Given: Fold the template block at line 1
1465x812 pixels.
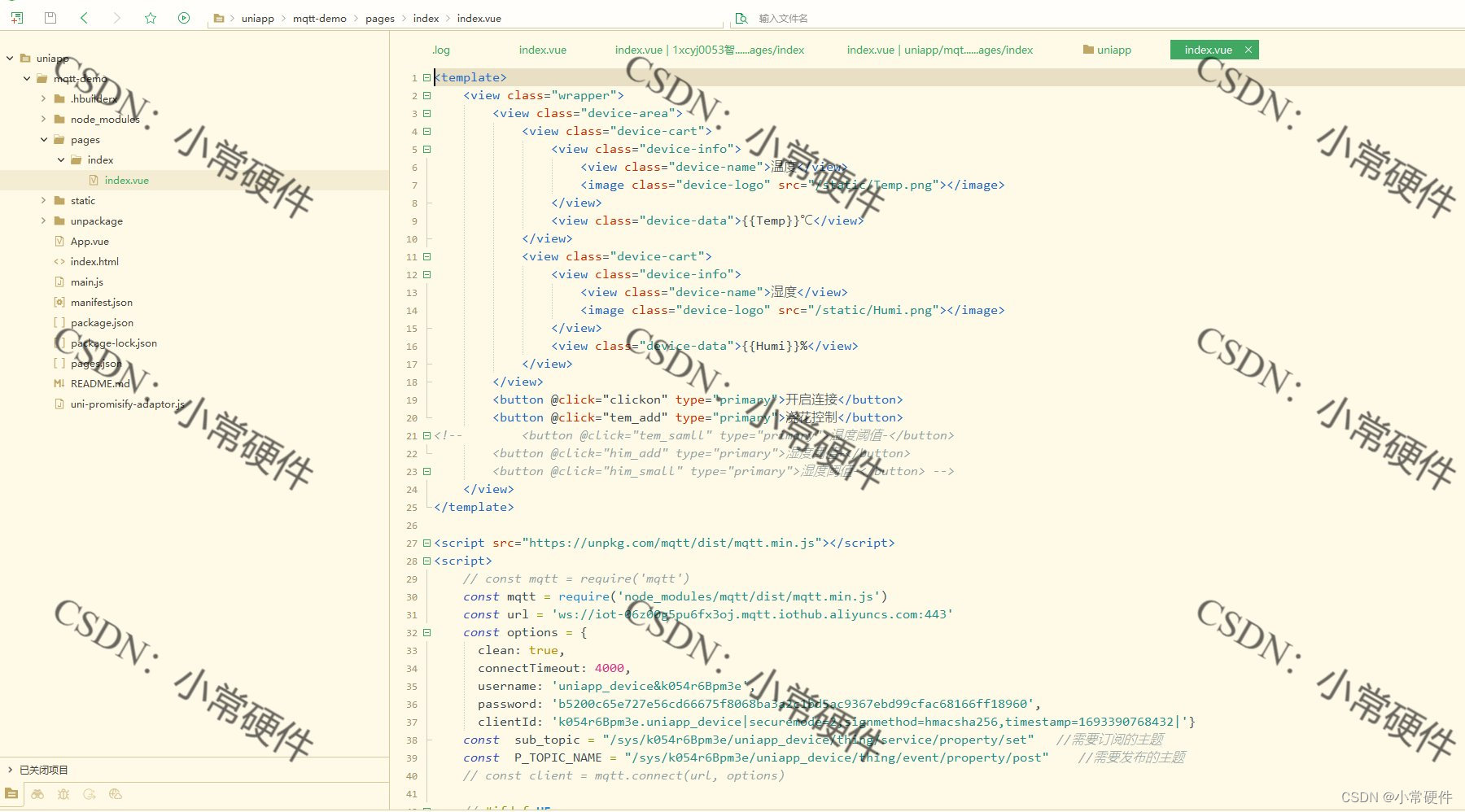Looking at the screenshot, I should coord(426,77).
